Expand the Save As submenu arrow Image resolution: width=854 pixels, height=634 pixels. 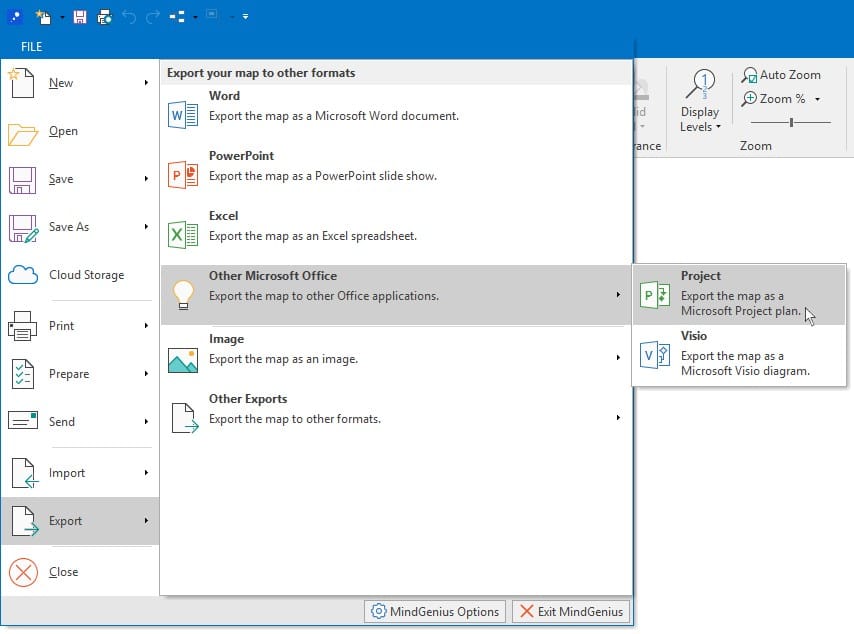tap(146, 227)
